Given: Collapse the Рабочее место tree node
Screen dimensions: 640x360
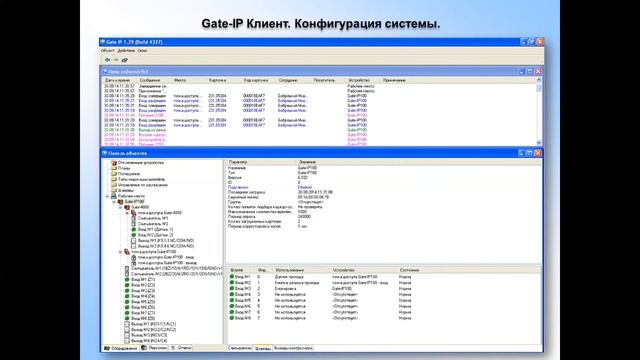Looking at the screenshot, I should pyautogui.click(x=108, y=196).
